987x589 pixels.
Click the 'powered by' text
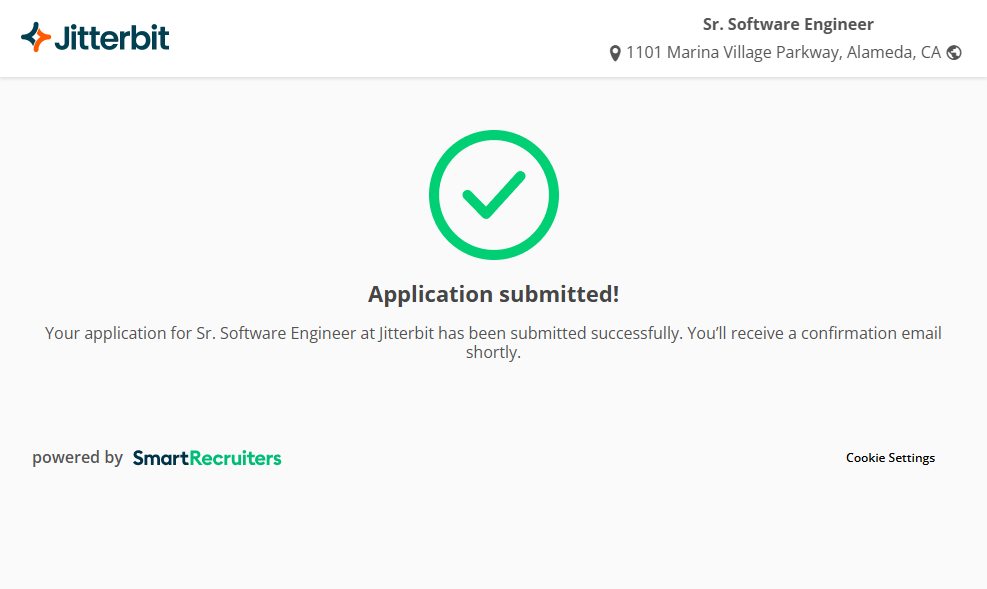77,458
